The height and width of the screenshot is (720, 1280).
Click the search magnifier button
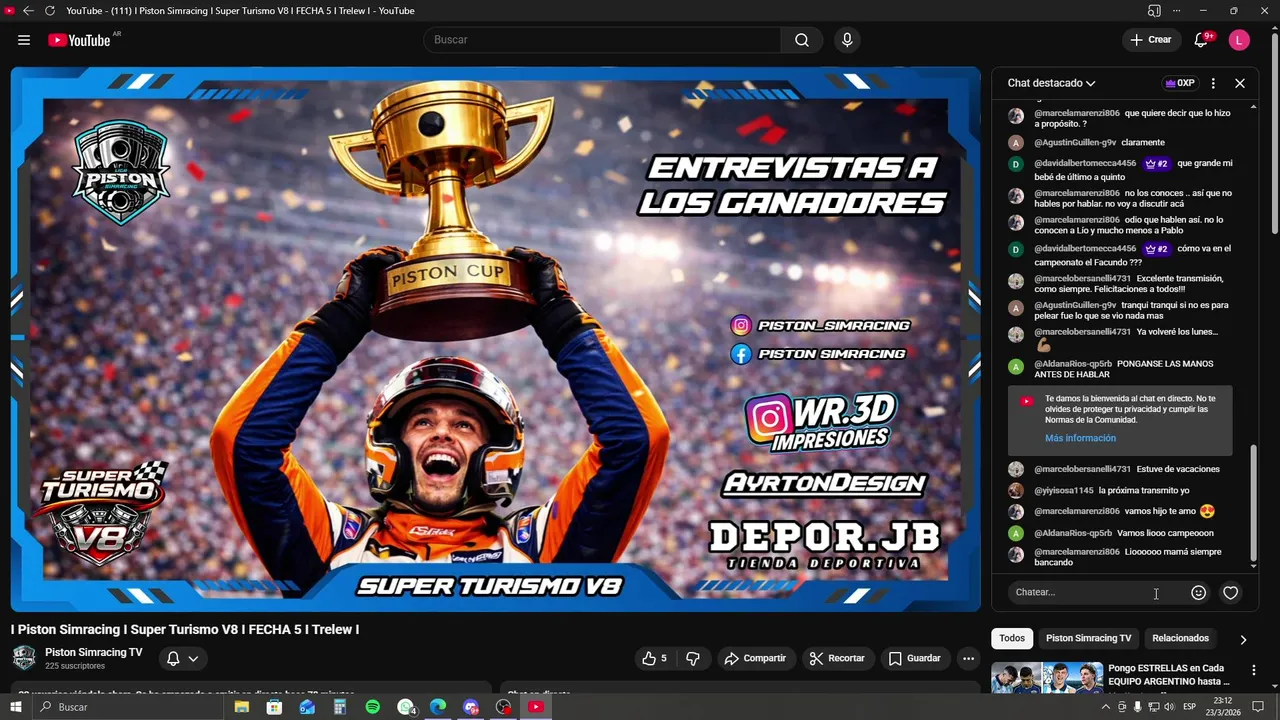point(802,40)
